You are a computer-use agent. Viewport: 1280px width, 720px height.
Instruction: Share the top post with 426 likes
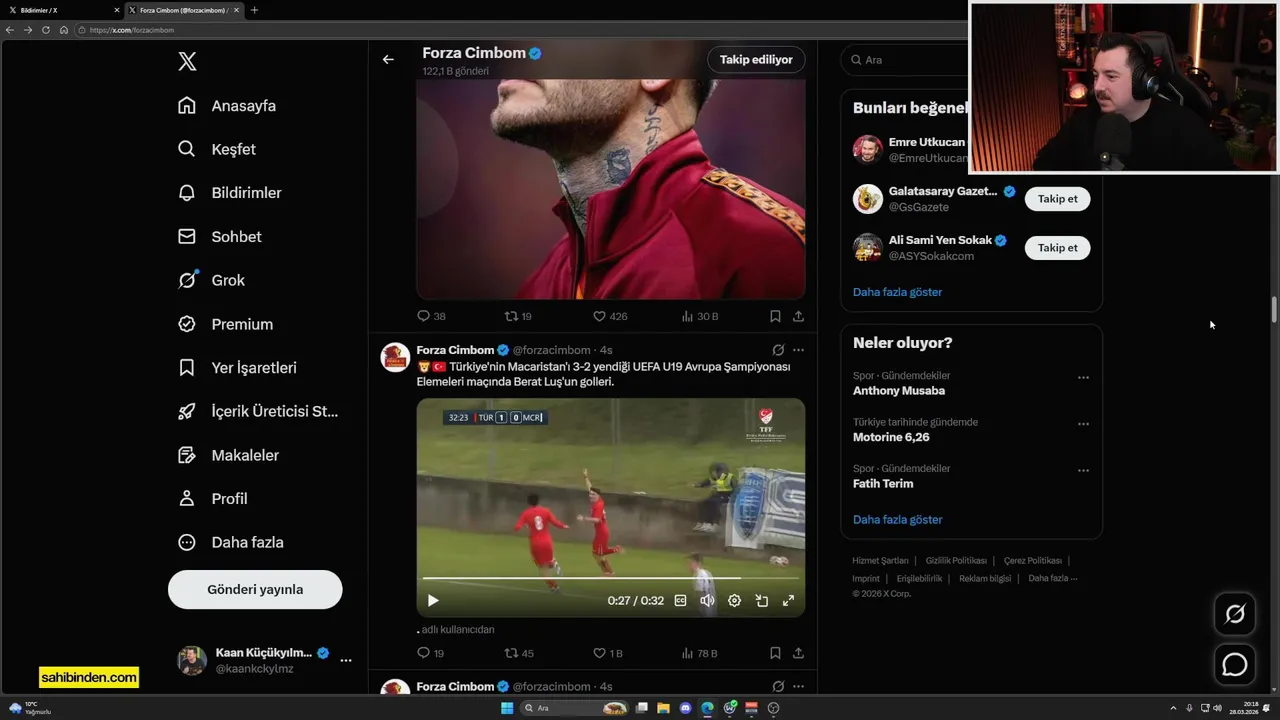(x=798, y=316)
